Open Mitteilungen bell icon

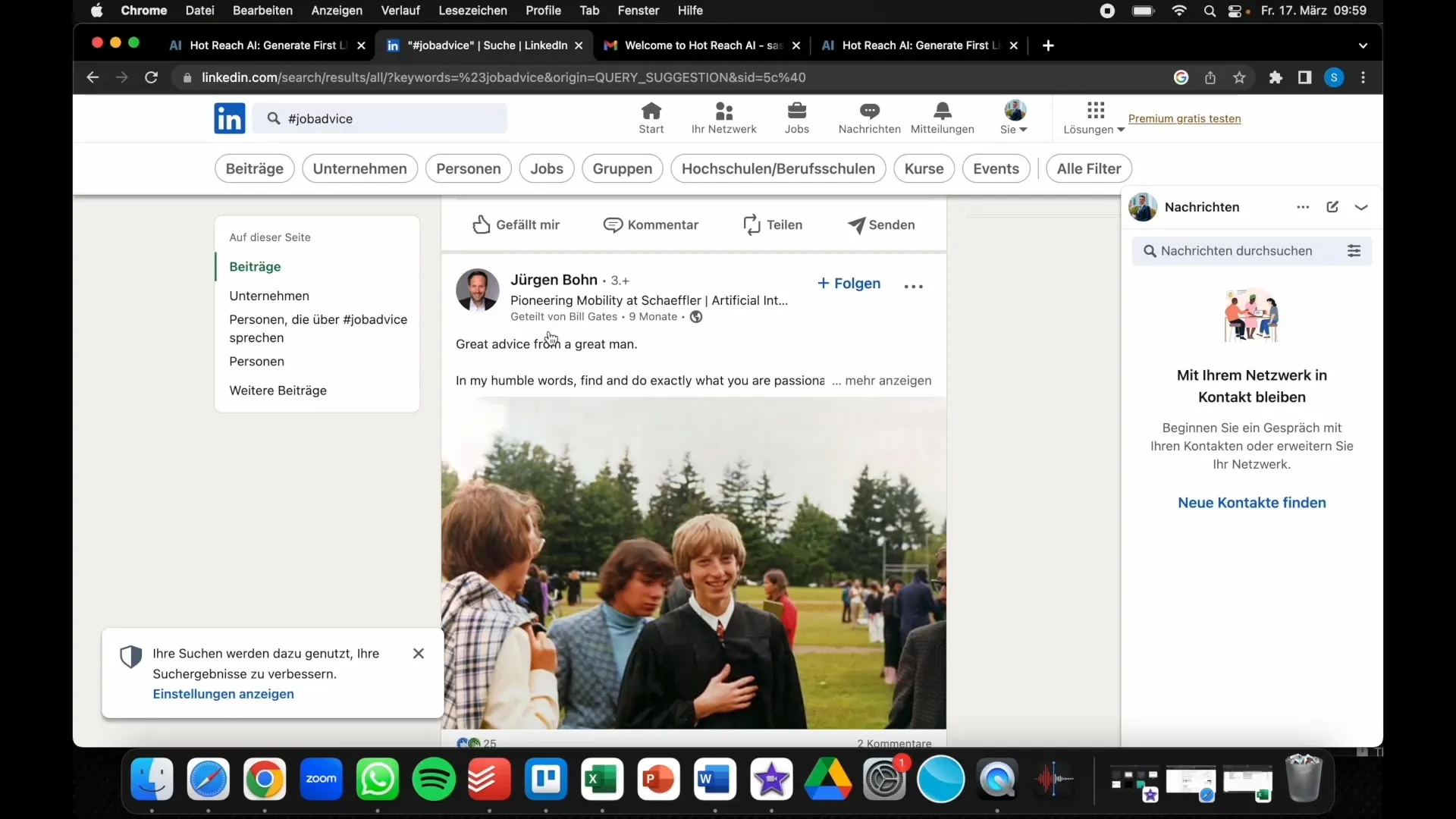[x=942, y=118]
